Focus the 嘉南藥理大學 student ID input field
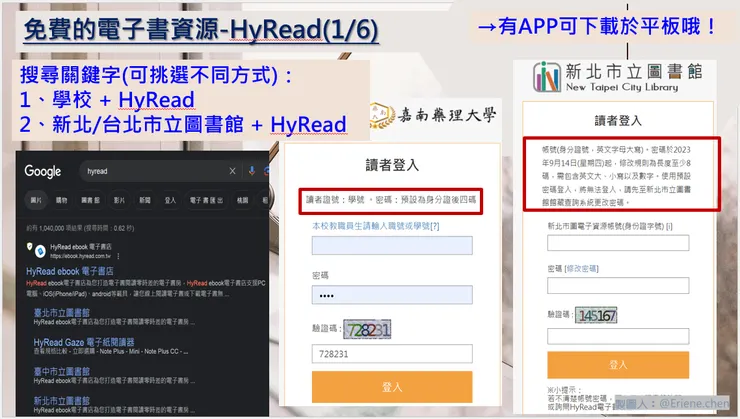The width and height of the screenshot is (740, 419). (392, 245)
